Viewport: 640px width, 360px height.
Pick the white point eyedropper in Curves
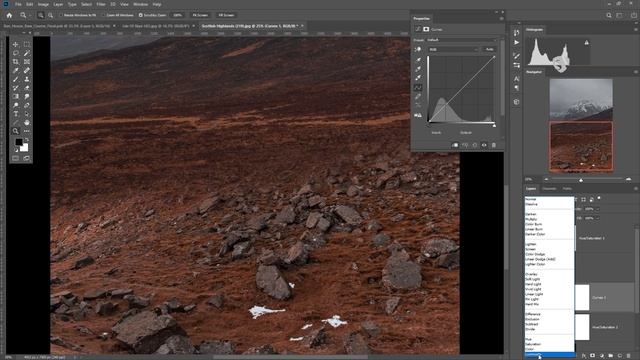click(418, 78)
